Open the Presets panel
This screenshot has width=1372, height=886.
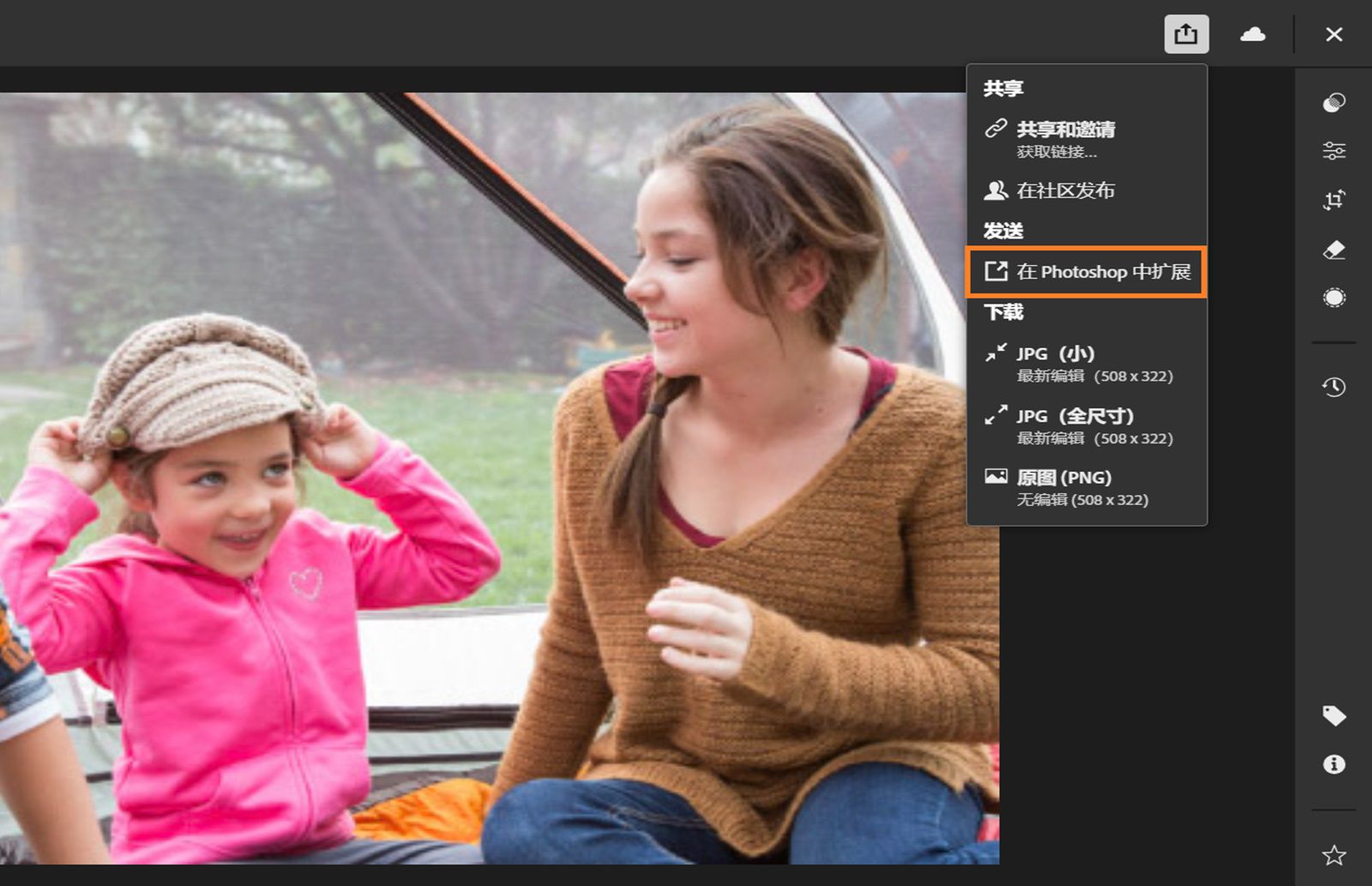(1333, 103)
